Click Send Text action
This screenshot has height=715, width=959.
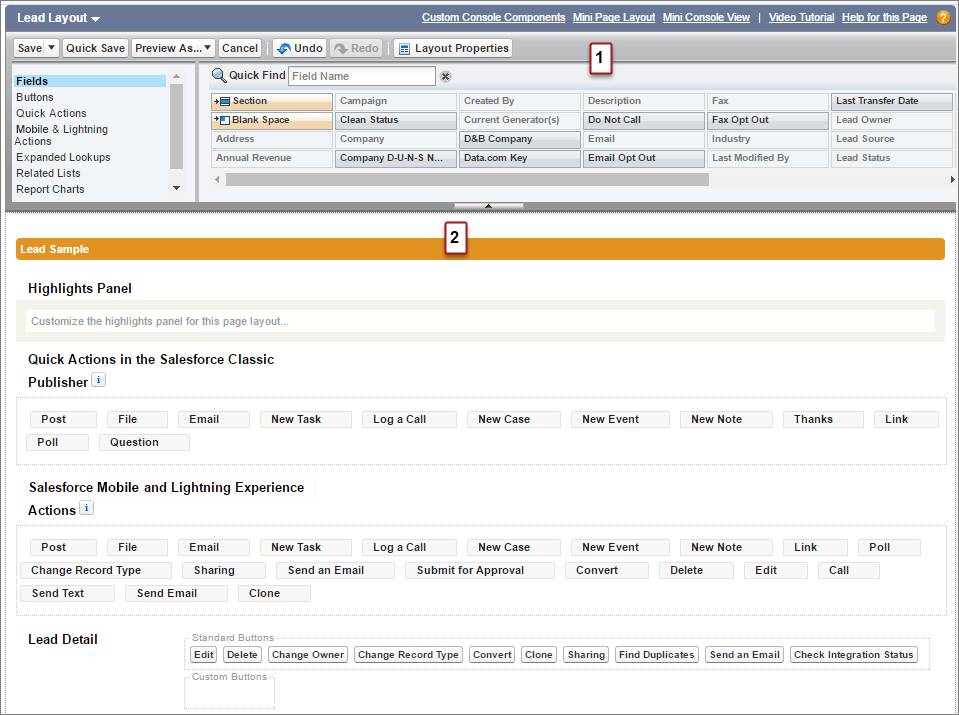[x=67, y=593]
